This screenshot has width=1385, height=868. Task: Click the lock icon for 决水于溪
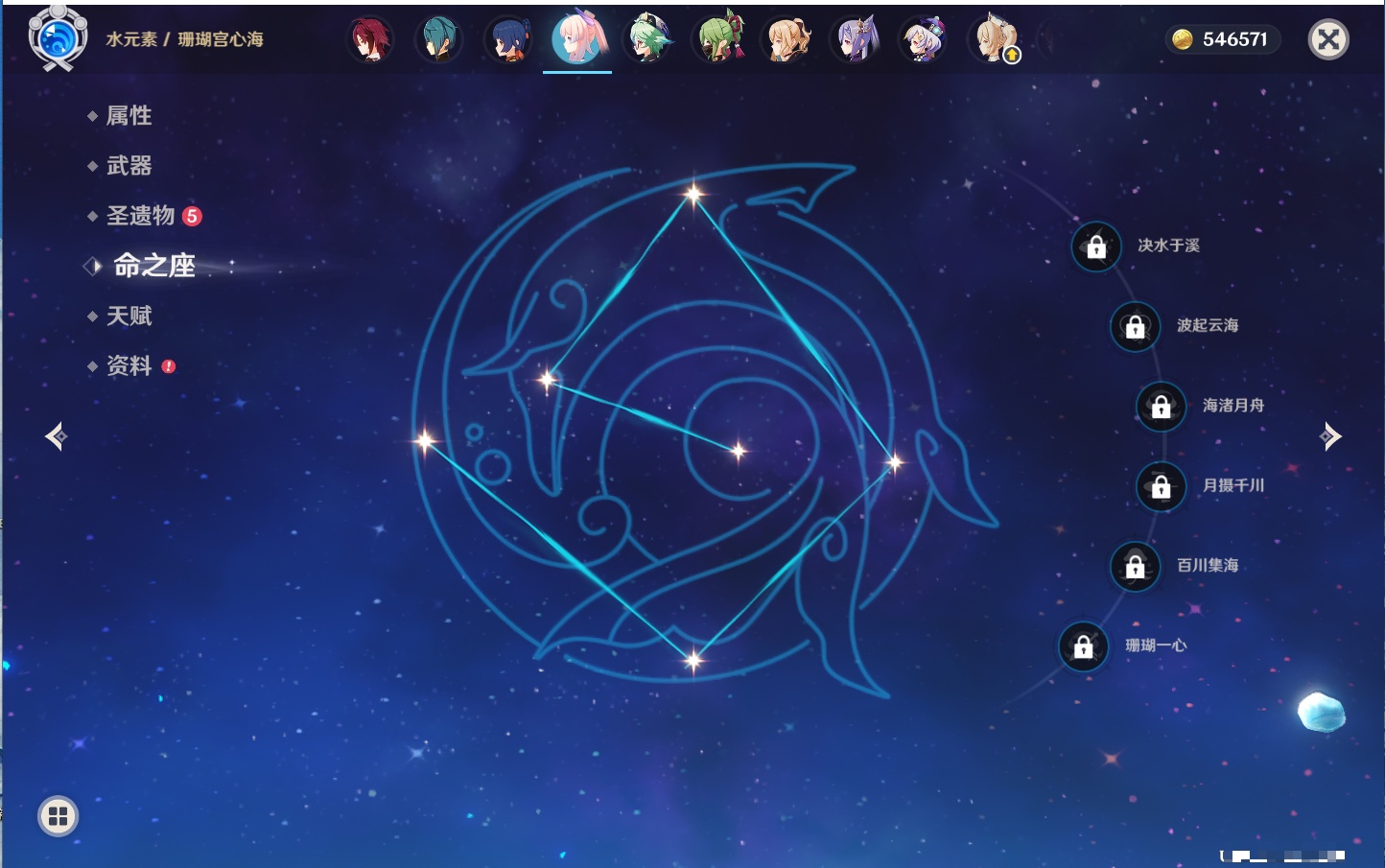(1096, 246)
